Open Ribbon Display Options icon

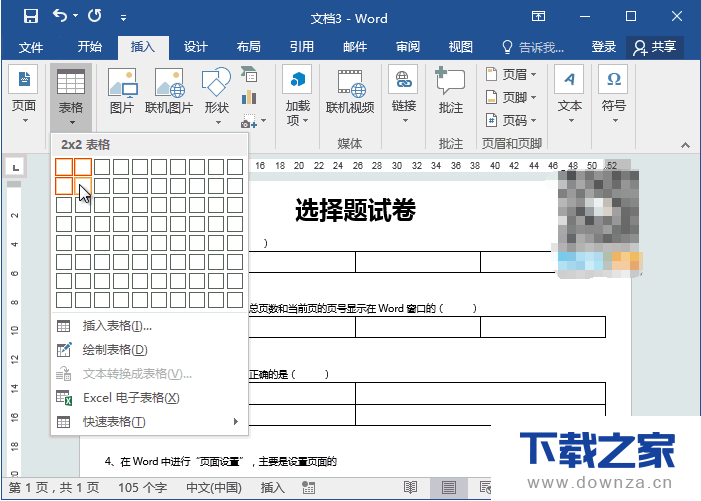(x=538, y=17)
